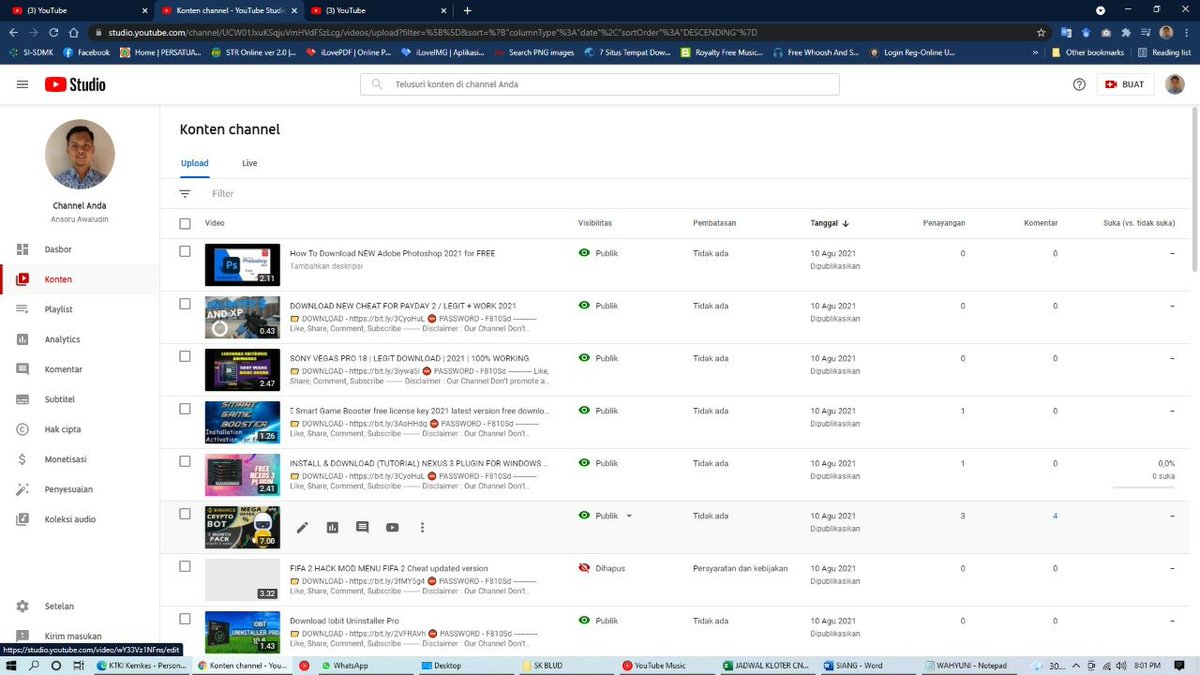Open 'Download Iobit Uninstaller Pro' video title
The image size is (1200, 675).
[x=344, y=621]
